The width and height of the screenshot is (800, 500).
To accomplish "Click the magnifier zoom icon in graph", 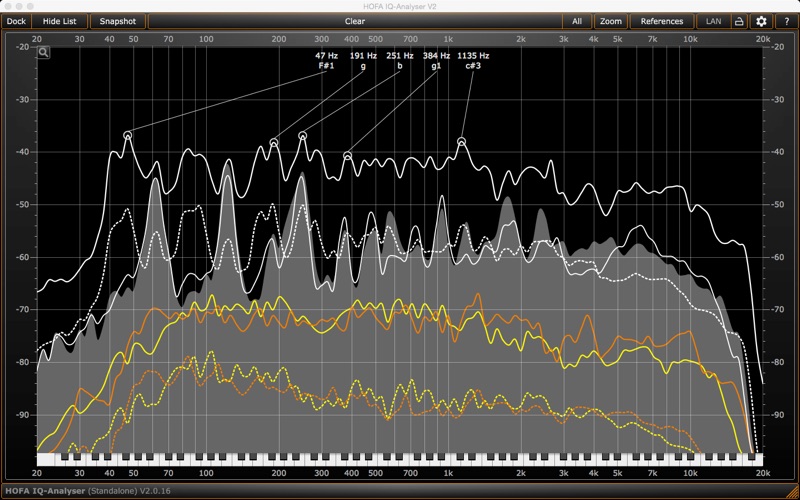I will (43, 52).
